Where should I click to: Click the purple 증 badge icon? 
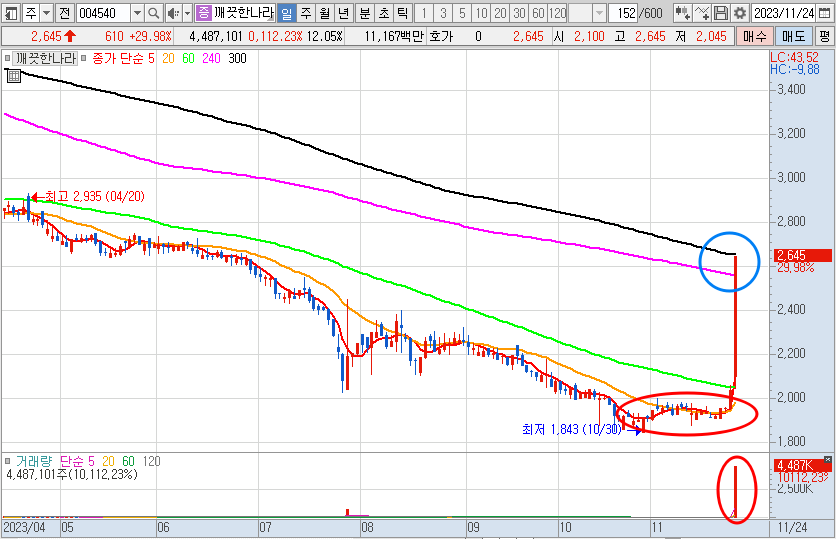tap(204, 13)
